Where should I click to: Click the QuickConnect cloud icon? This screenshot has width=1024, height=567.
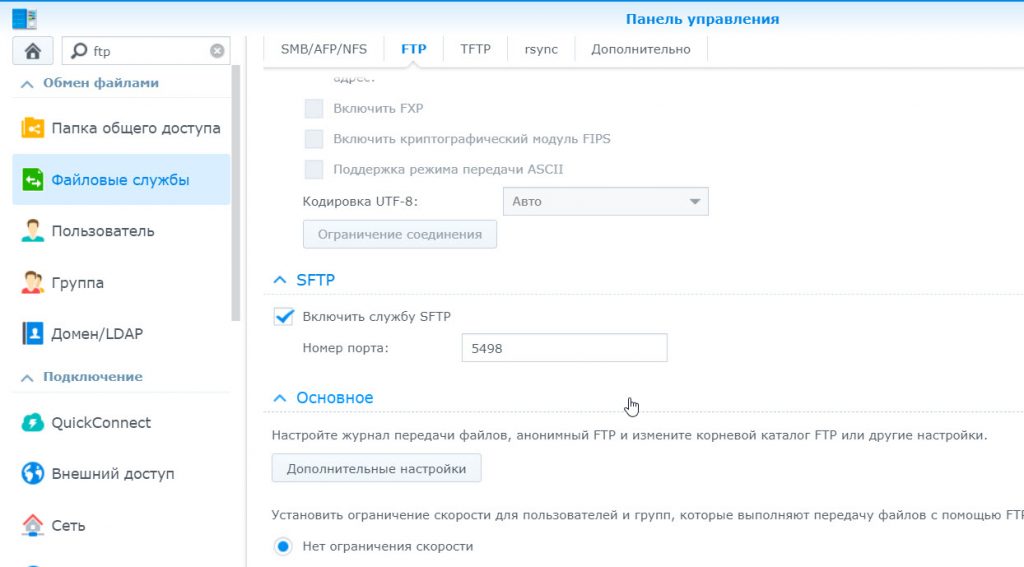pos(32,422)
